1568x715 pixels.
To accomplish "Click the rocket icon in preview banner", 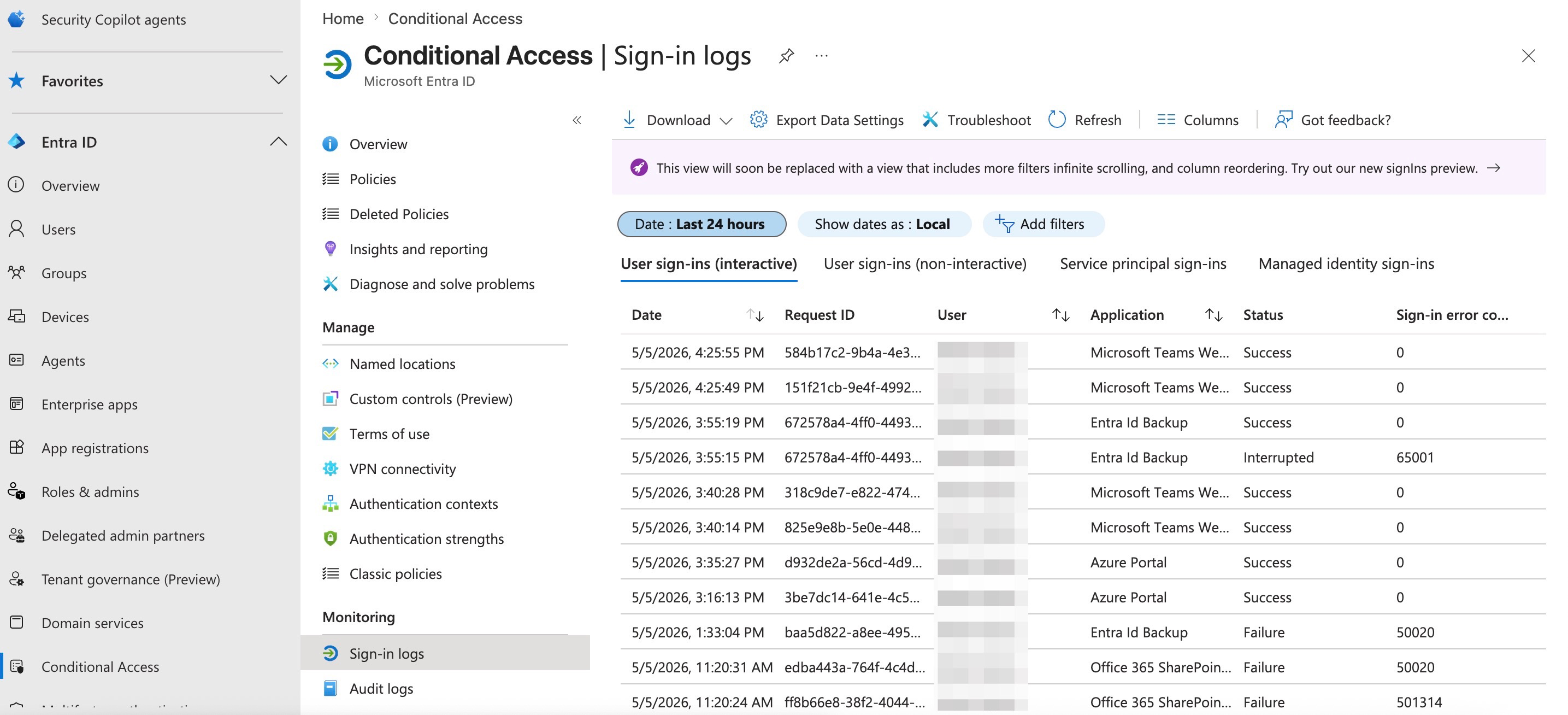I will point(639,167).
